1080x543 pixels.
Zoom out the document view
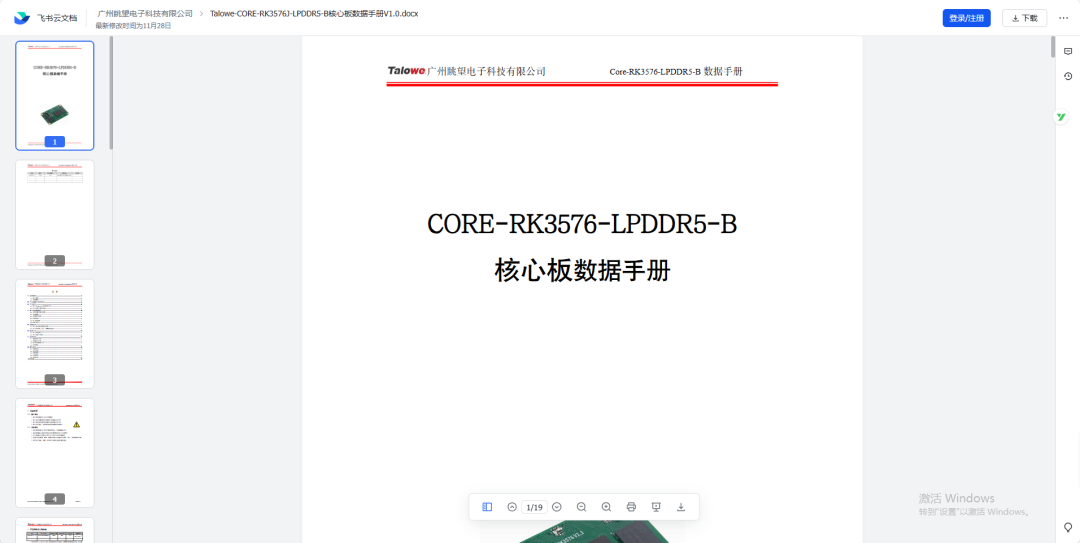coord(581,507)
